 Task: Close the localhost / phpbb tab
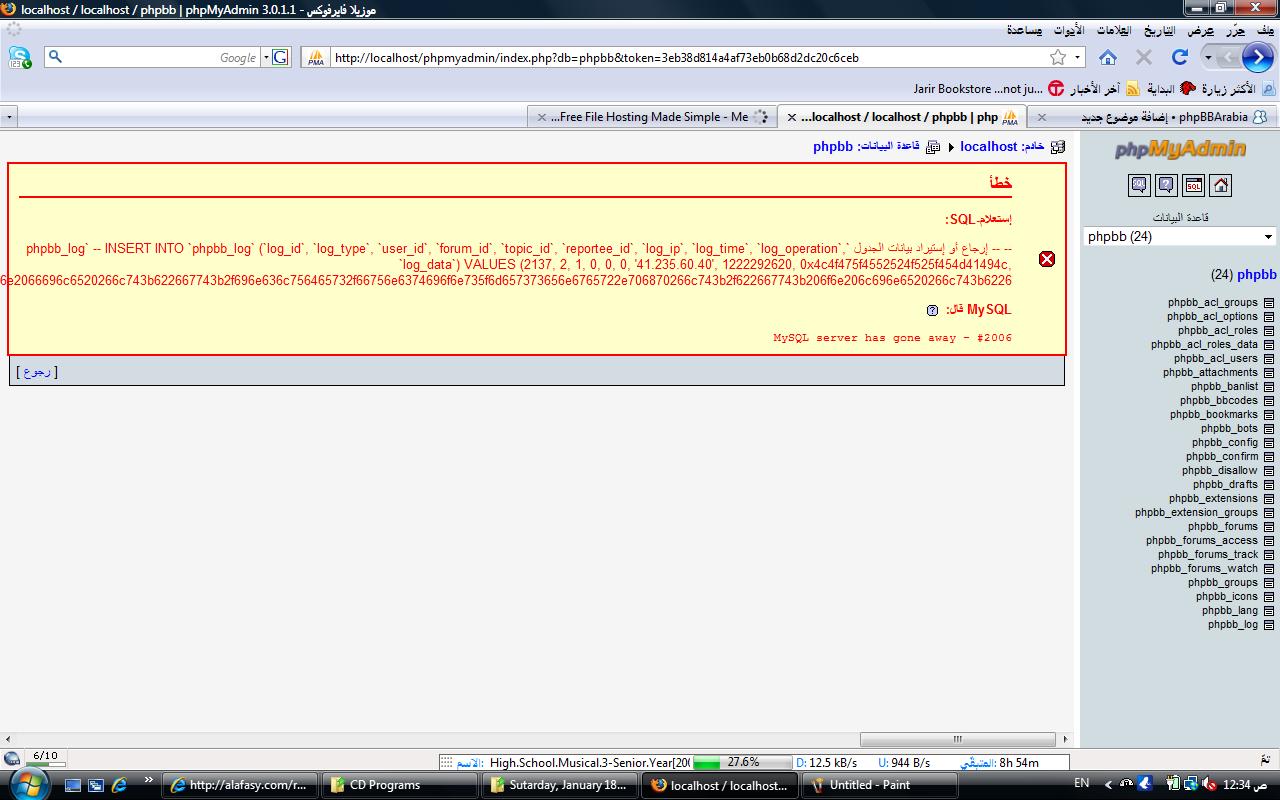[792, 117]
